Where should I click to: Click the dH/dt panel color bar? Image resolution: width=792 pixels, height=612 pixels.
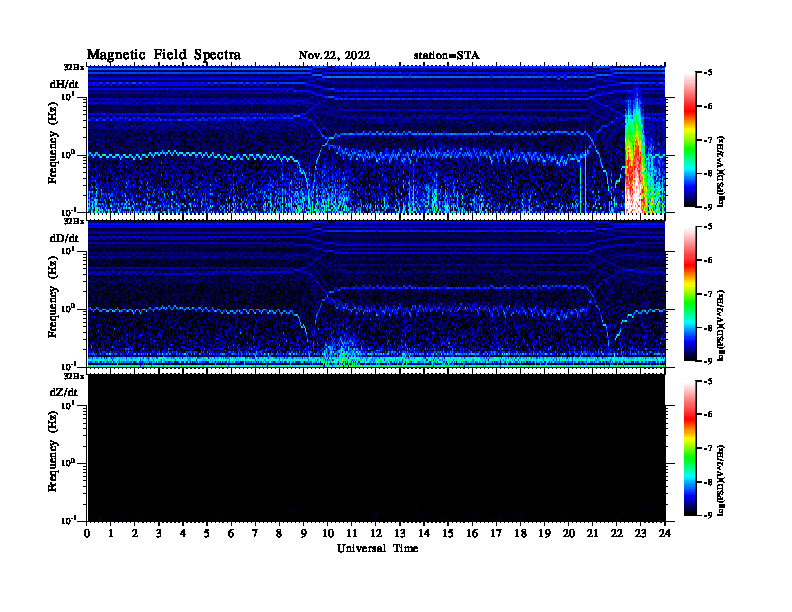coord(690,140)
